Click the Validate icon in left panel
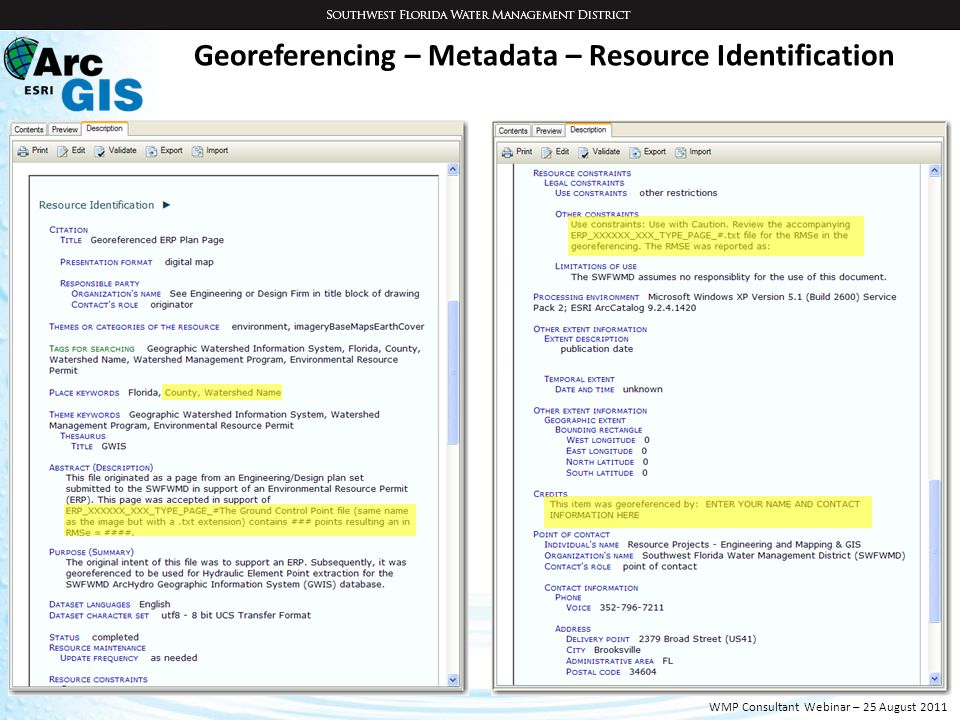Image resolution: width=960 pixels, height=720 pixels. [x=100, y=151]
